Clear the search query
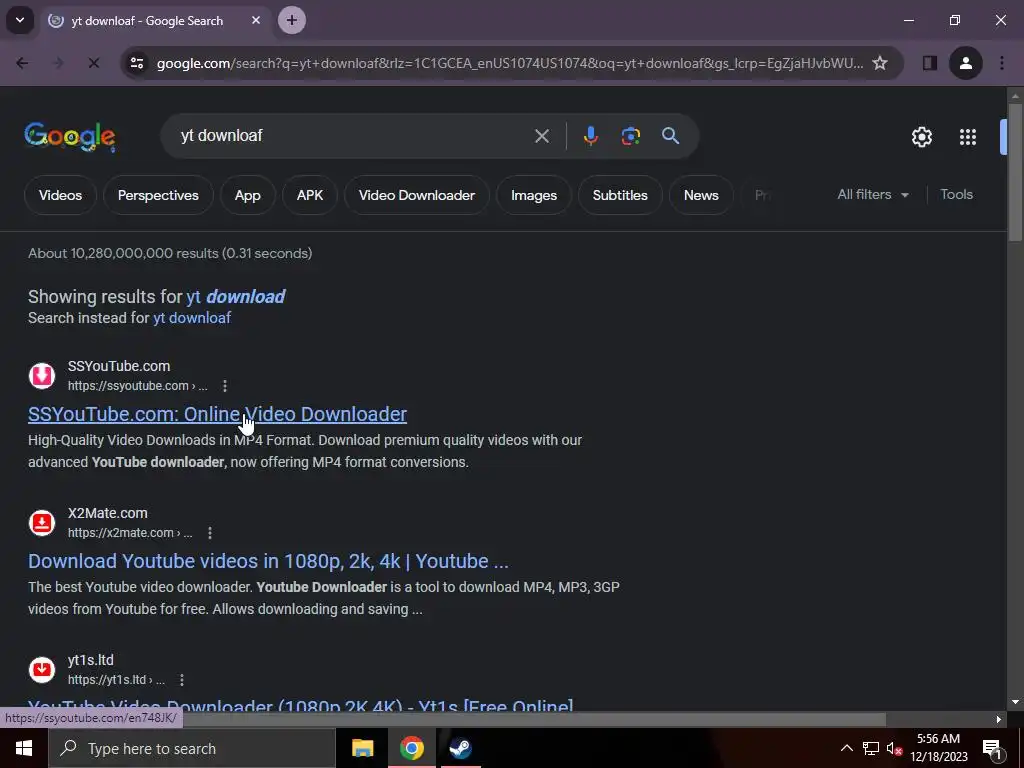This screenshot has height=768, width=1024. tap(541, 136)
